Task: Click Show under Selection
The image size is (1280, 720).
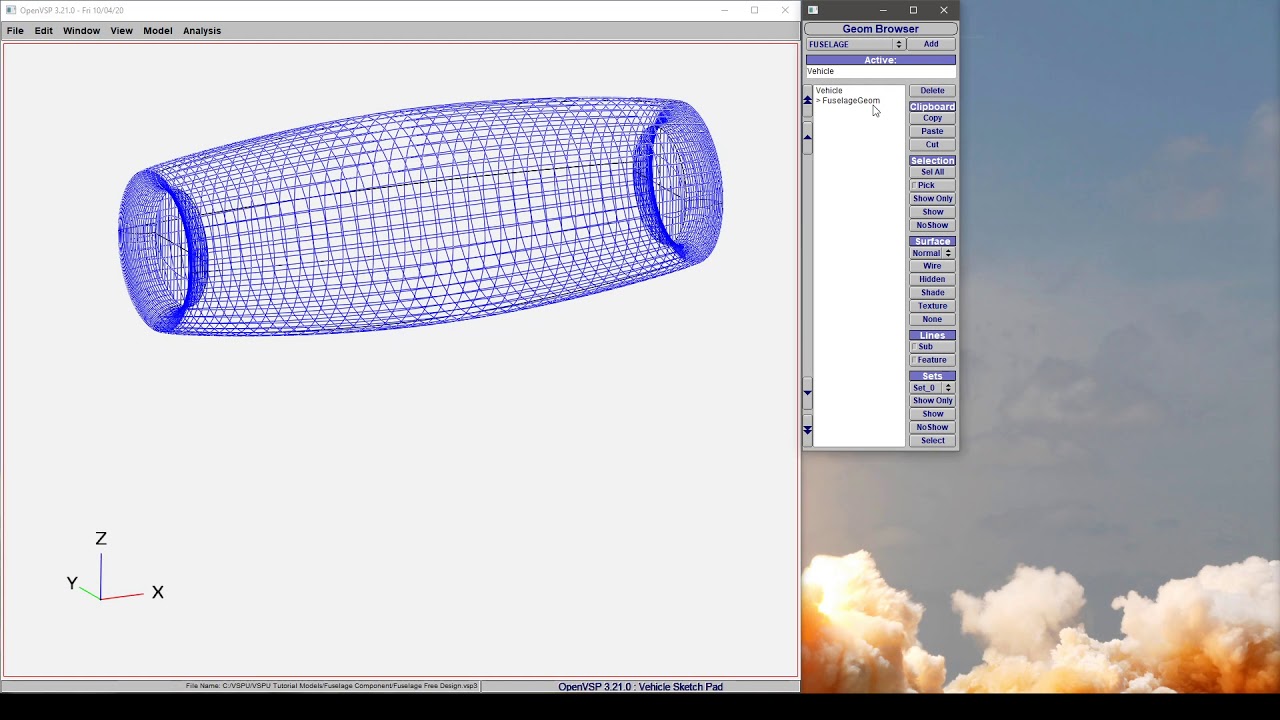Action: [932, 212]
